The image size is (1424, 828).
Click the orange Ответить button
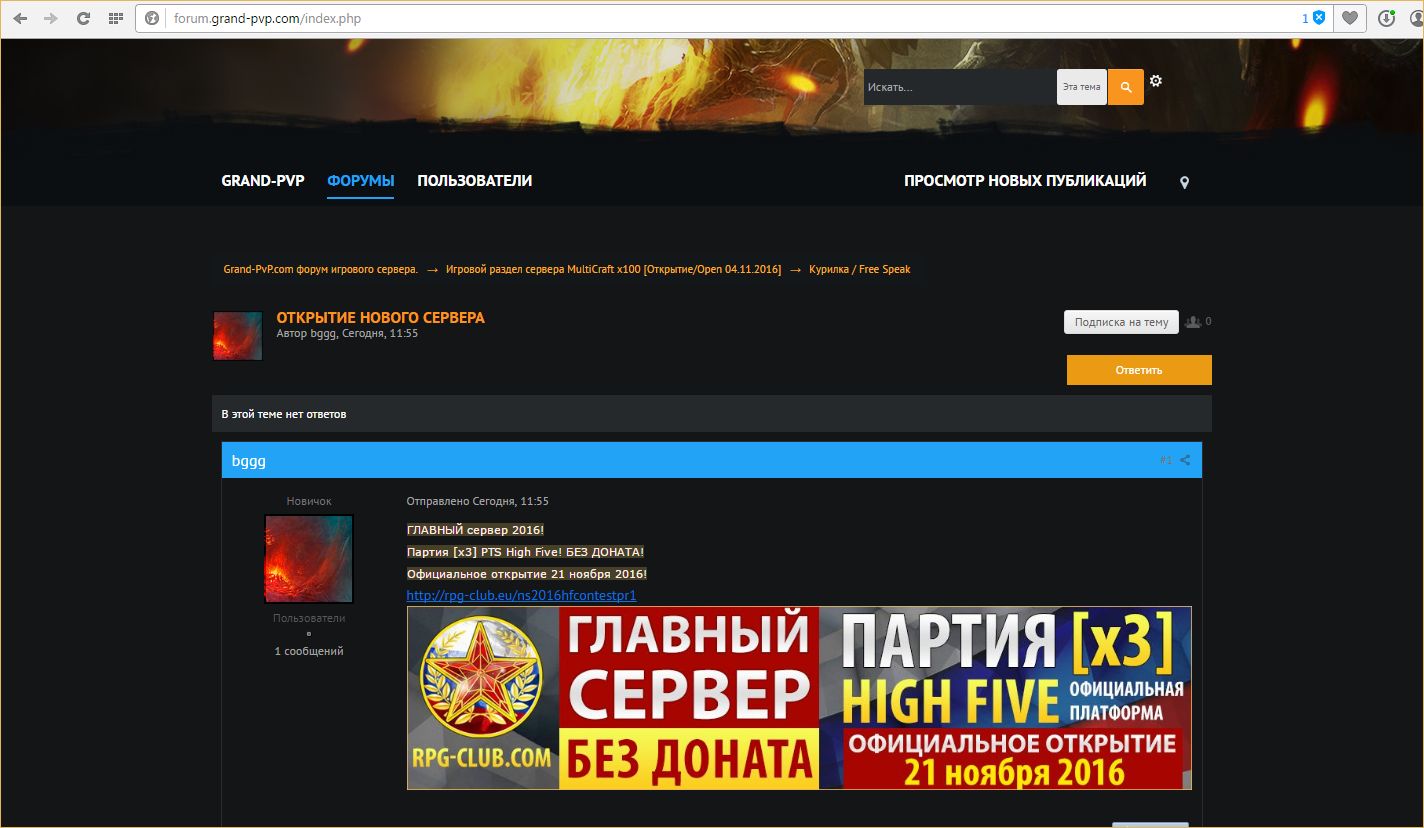coord(1139,370)
